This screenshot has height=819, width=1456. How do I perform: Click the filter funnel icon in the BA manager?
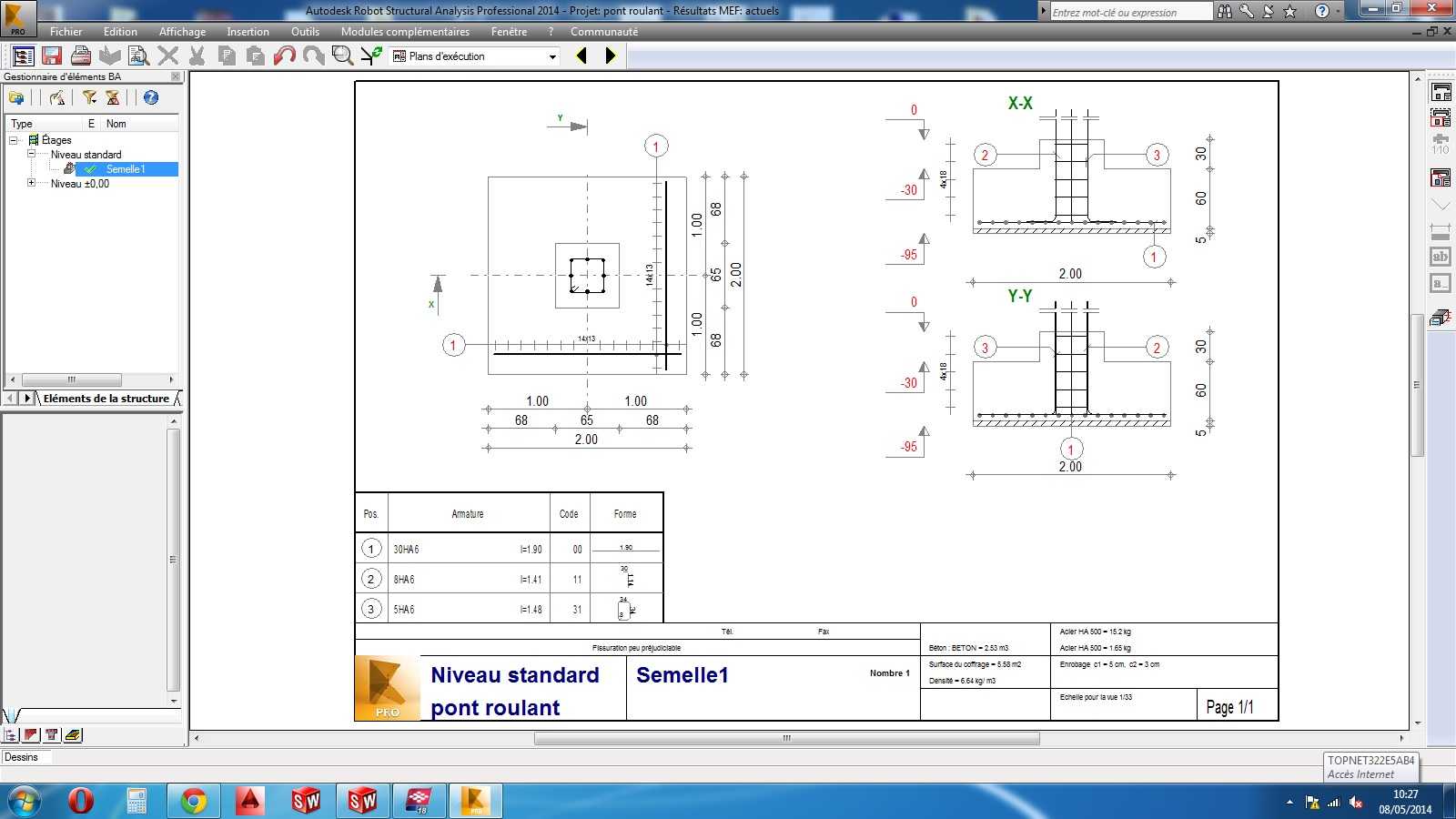coord(89,97)
